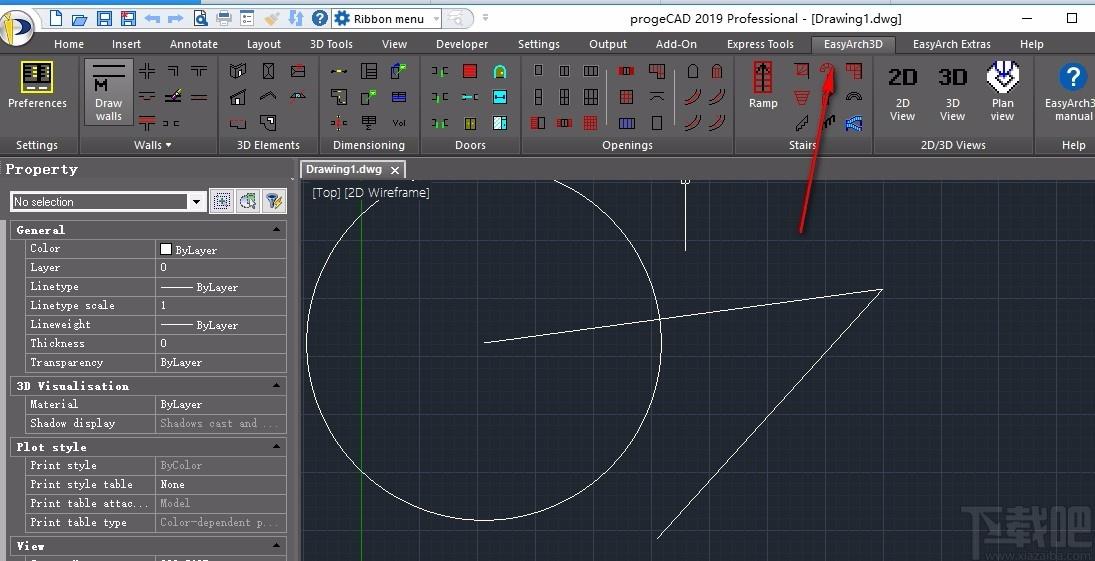
Task: Collapse the Plot style section
Action: 277,446
